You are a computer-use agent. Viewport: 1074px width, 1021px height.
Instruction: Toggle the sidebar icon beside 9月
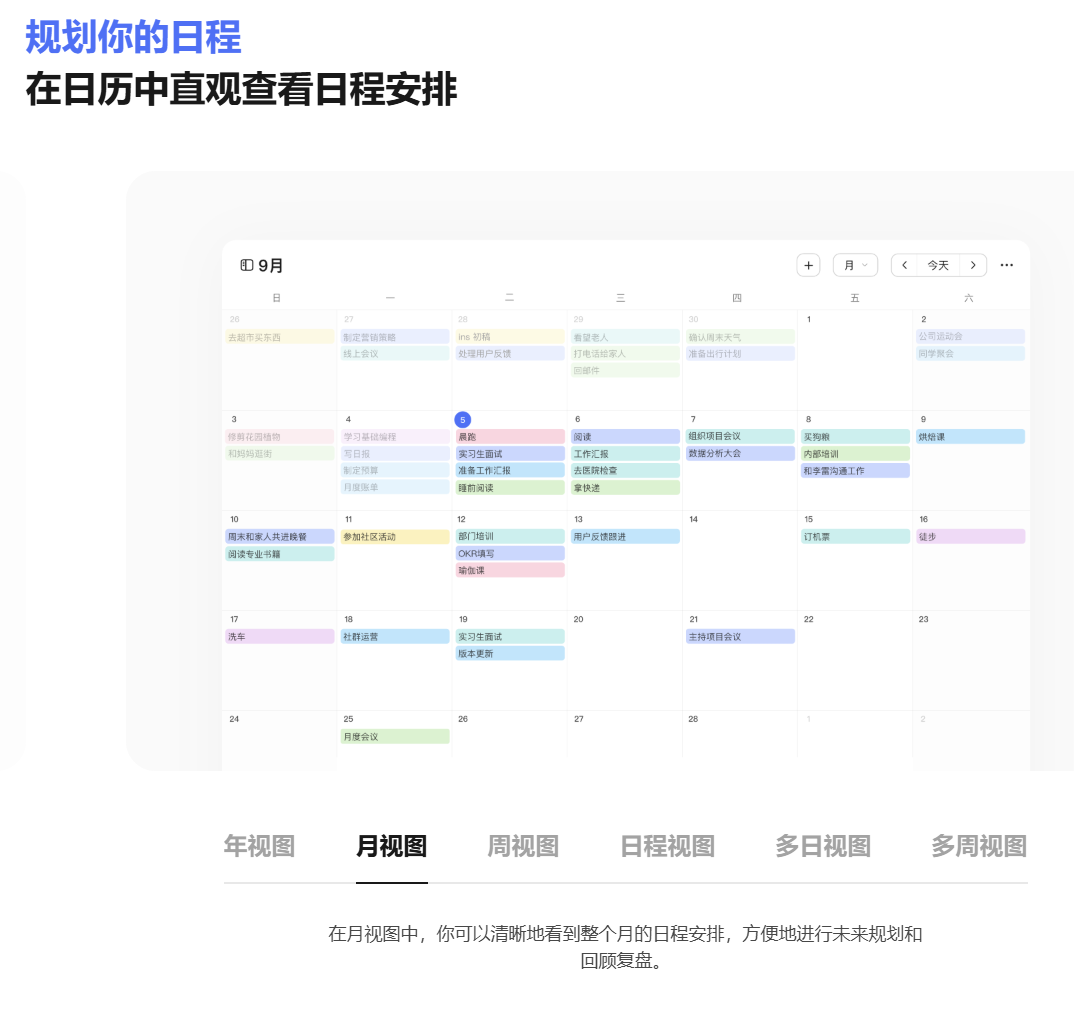coord(247,265)
